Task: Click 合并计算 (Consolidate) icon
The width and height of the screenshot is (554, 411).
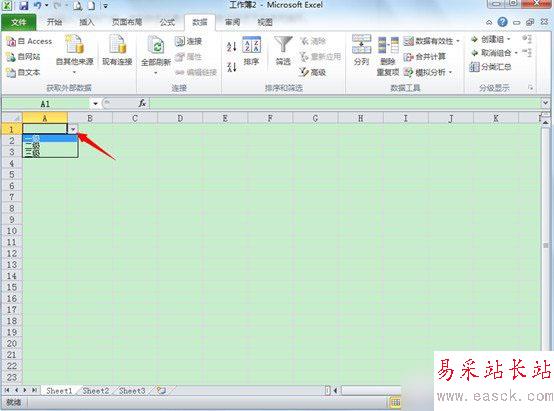Action: pyautogui.click(x=409, y=57)
